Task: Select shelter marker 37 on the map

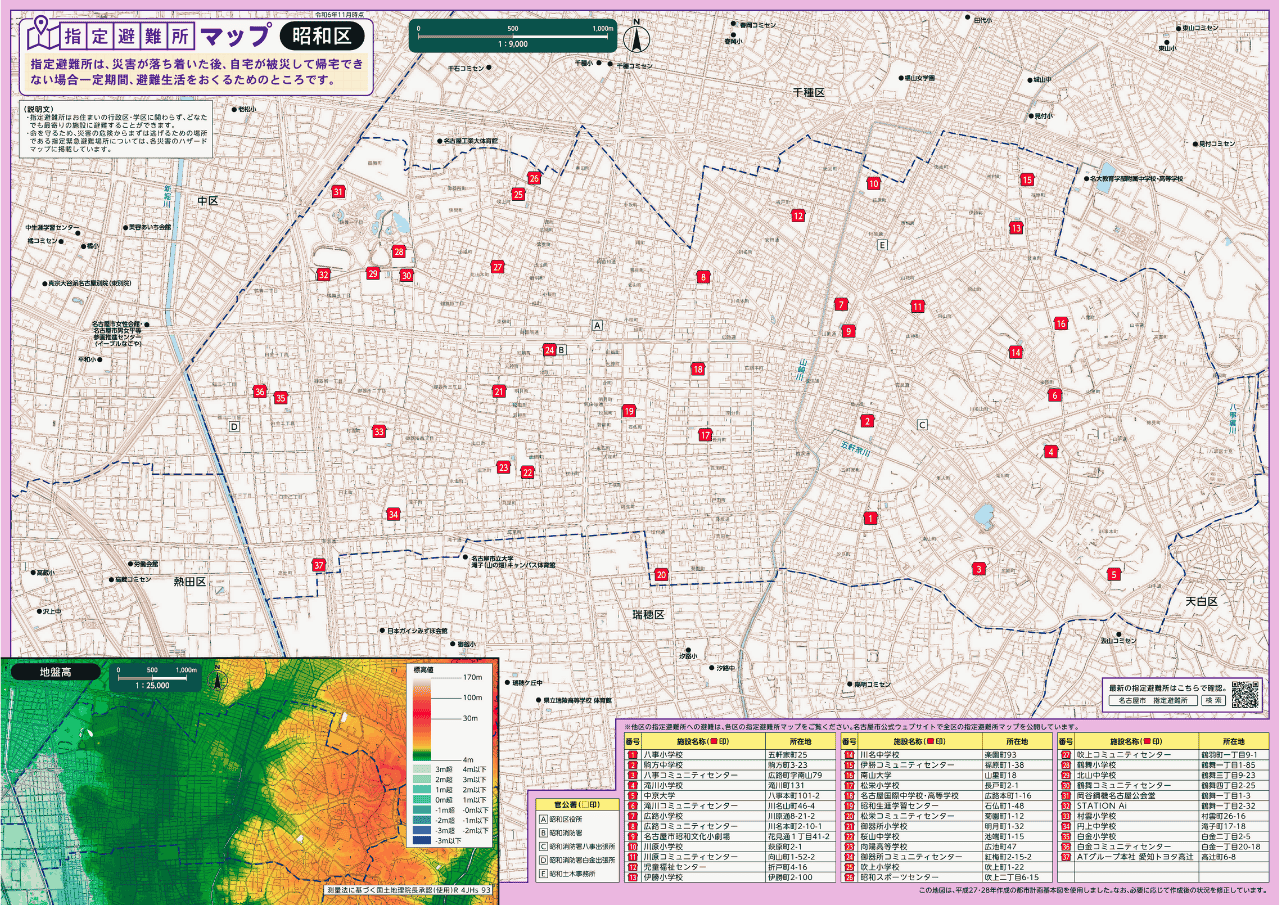Action: [x=319, y=565]
